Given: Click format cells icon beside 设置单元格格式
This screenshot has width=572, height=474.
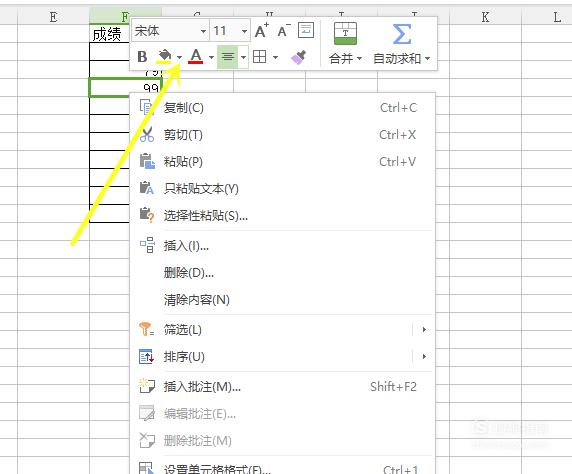Looking at the screenshot, I should (146, 469).
